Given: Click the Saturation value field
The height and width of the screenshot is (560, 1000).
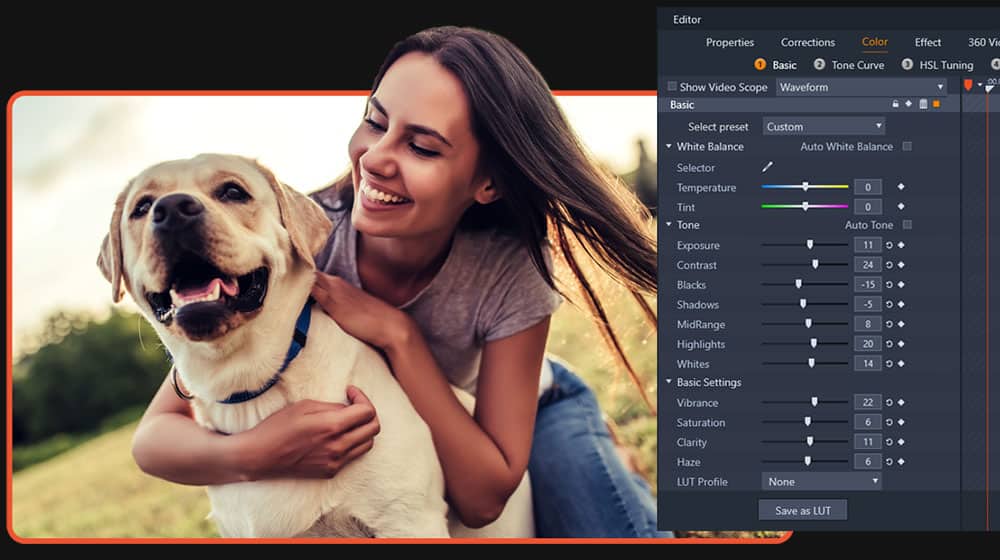Looking at the screenshot, I should tap(866, 423).
